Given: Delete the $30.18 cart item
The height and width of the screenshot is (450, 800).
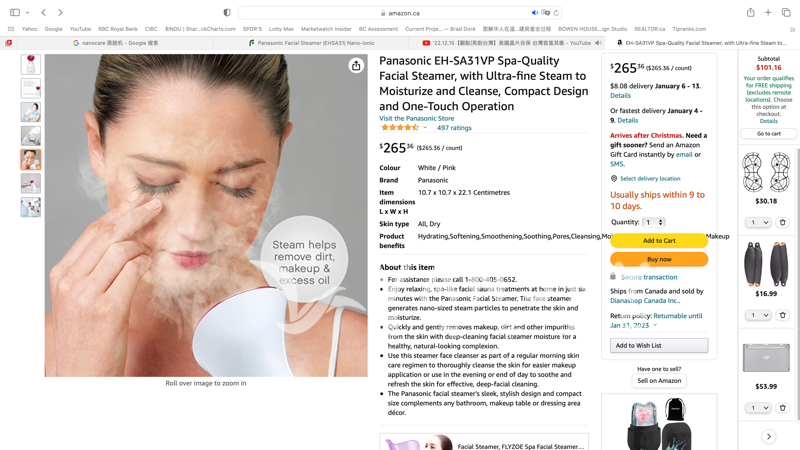Looking at the screenshot, I should click(783, 222).
